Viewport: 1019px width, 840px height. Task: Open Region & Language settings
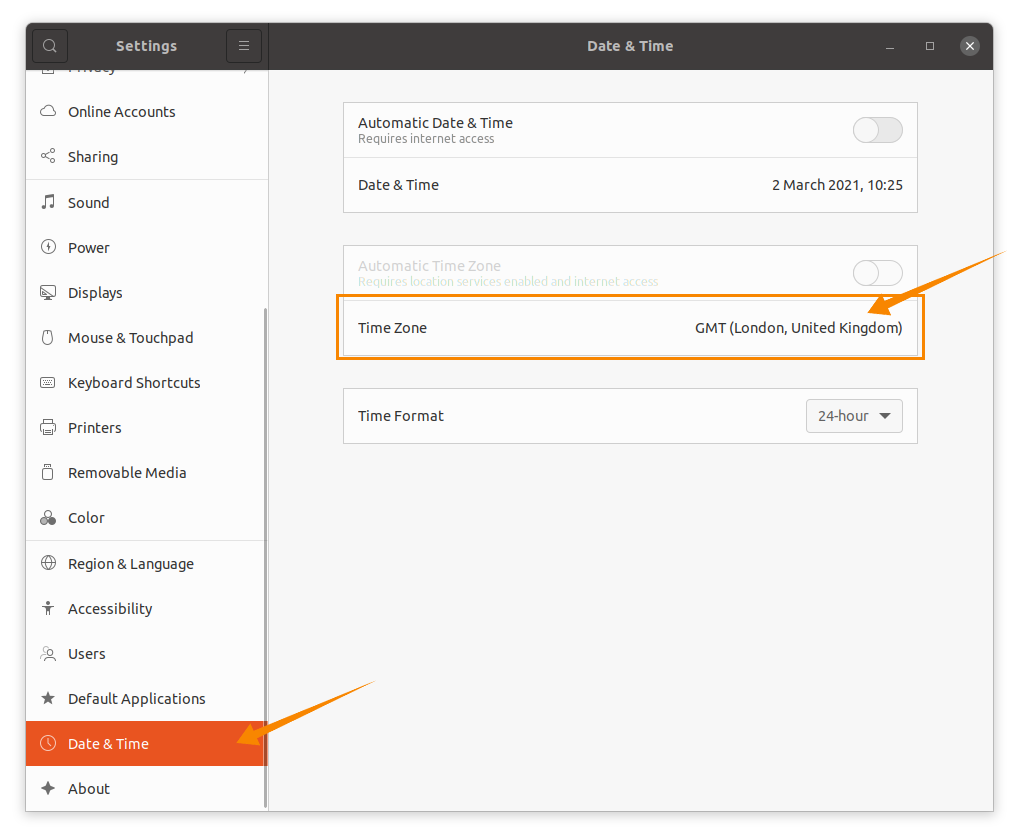coord(147,564)
